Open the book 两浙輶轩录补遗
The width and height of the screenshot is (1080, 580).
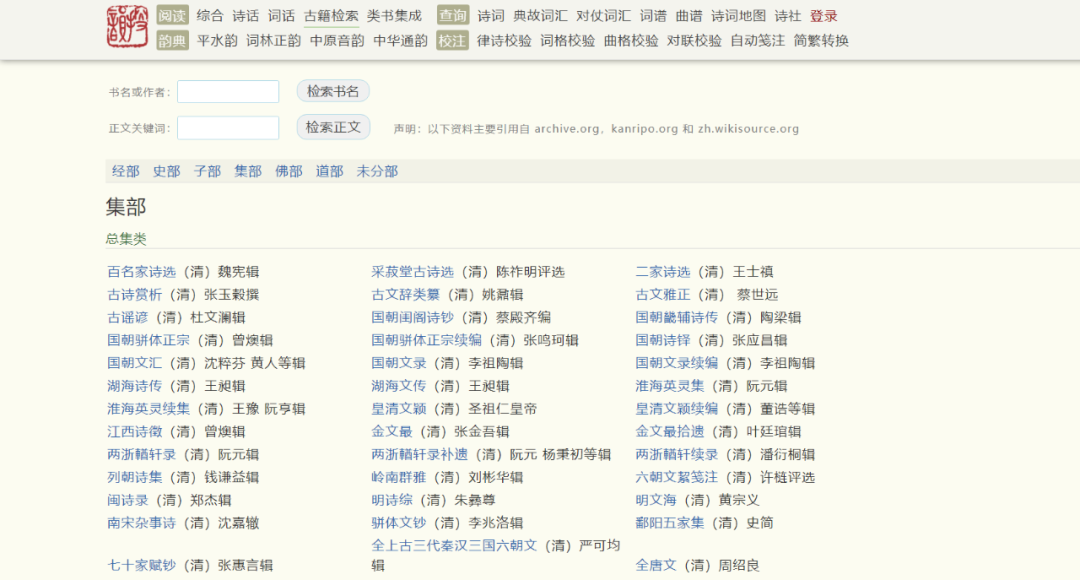(x=419, y=455)
